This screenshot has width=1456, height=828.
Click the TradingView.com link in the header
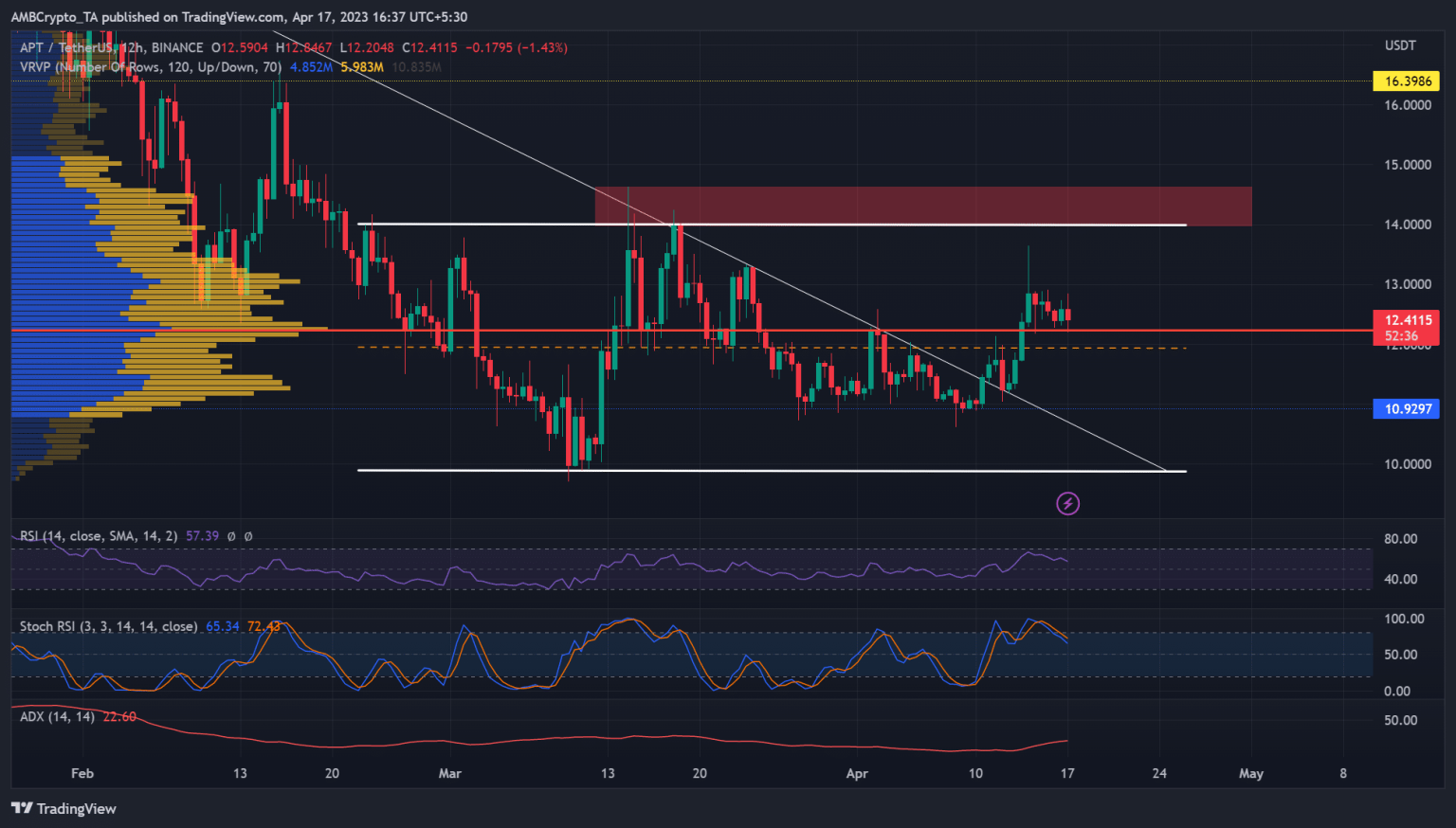point(230,16)
